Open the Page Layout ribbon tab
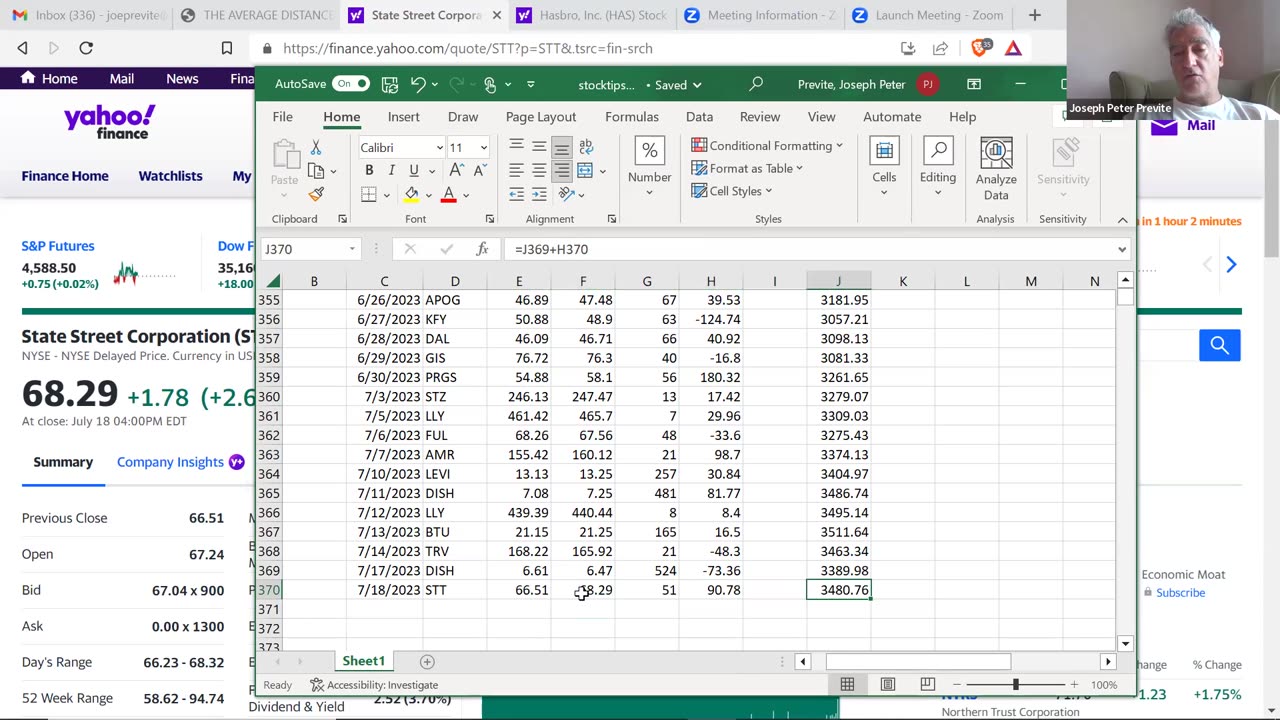This screenshot has height=720, width=1280. 541,117
